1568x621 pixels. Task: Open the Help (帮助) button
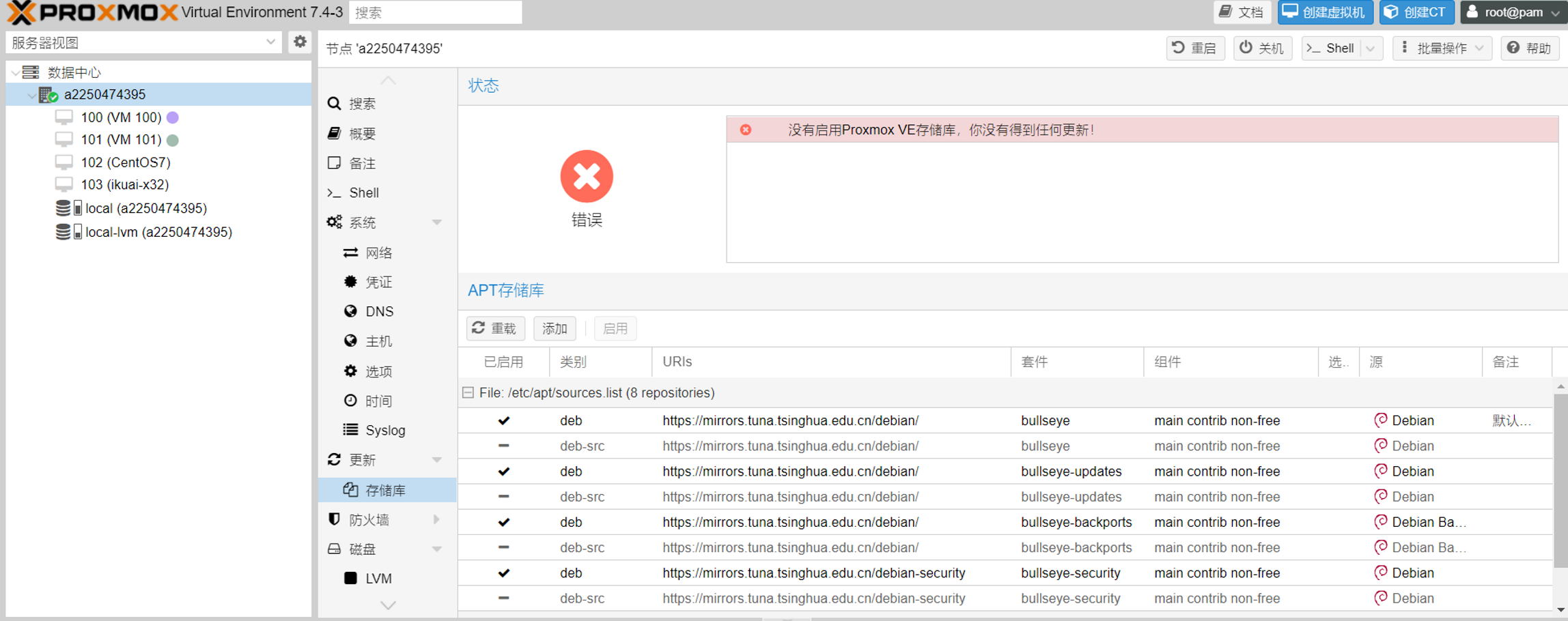click(x=1529, y=48)
